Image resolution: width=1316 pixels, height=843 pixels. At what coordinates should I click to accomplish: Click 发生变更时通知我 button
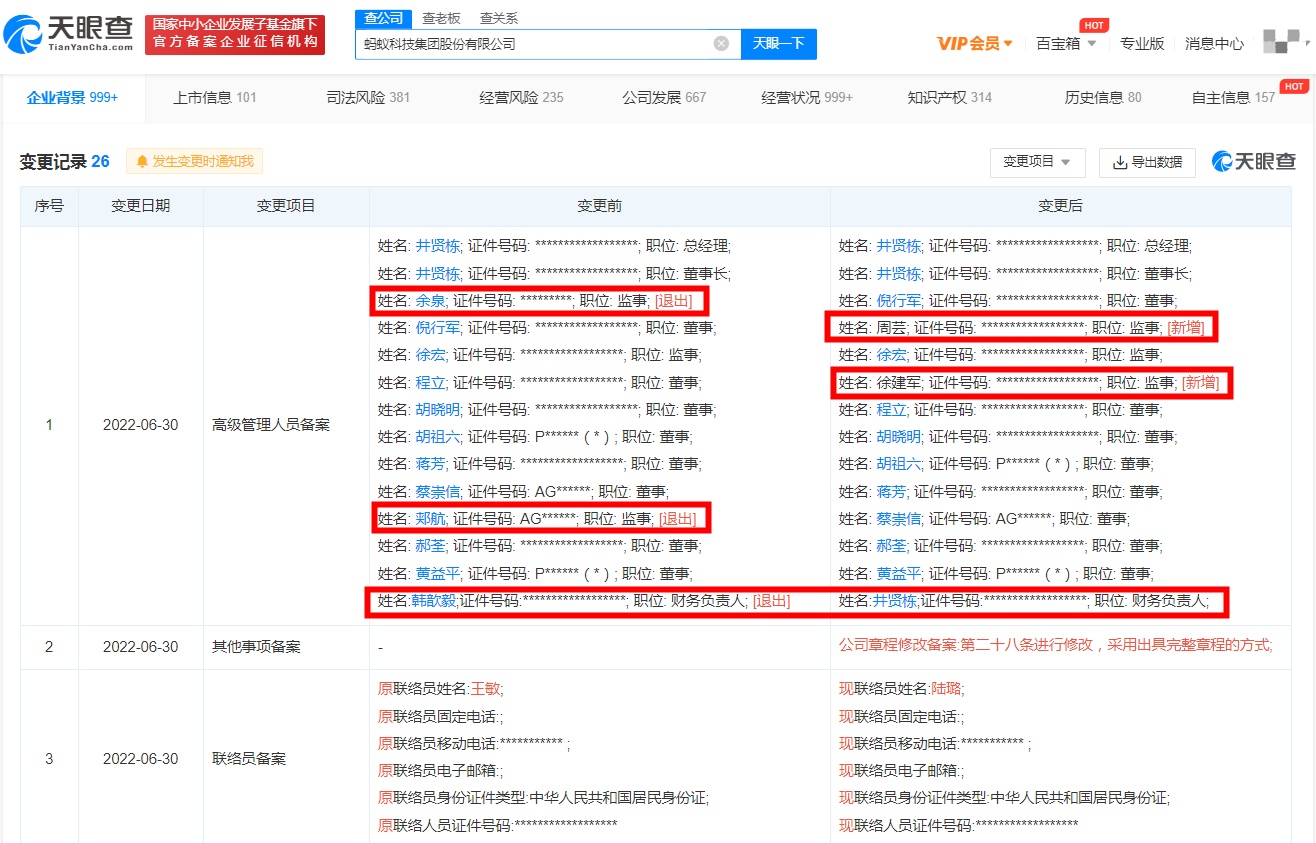point(195,161)
